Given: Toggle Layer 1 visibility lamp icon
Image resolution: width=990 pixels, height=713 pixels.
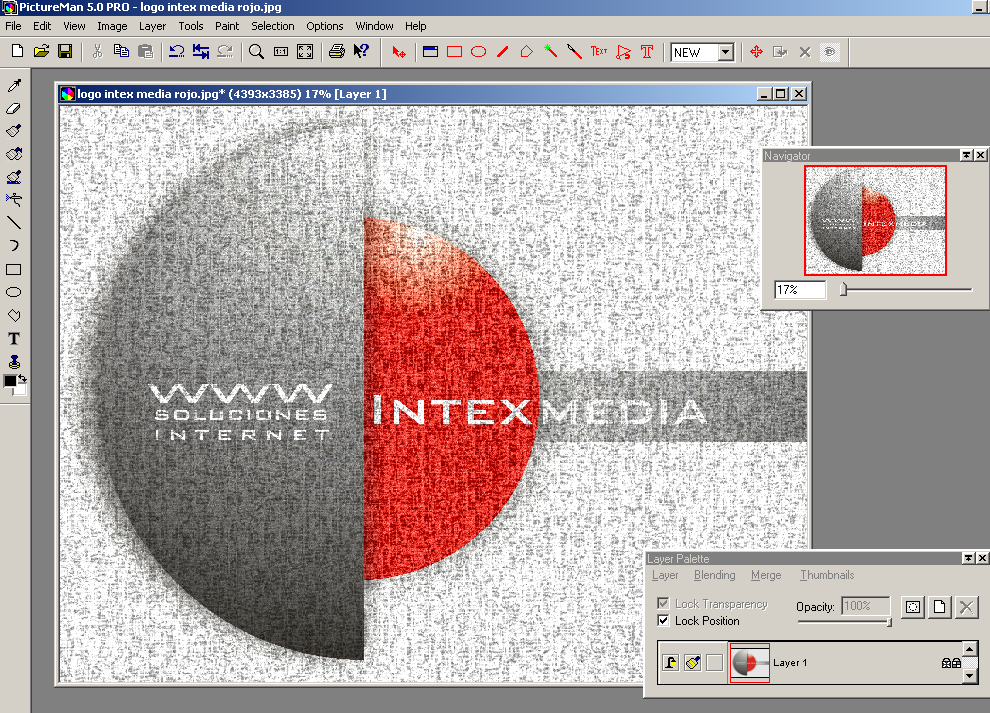Looking at the screenshot, I should coord(671,662).
